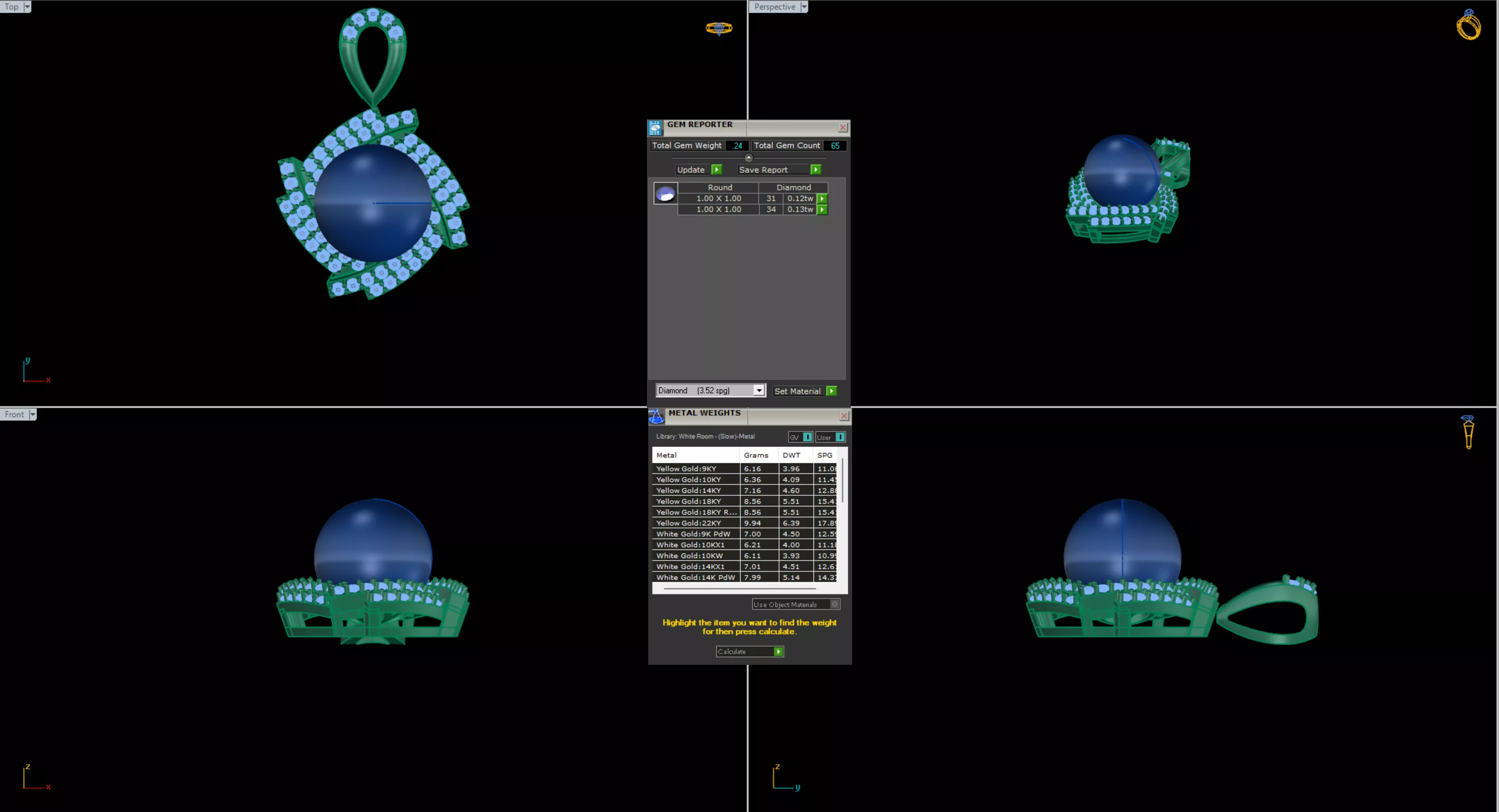Select the Yellow Gold:9KY row
This screenshot has height=812, width=1499.
pyautogui.click(x=744, y=468)
